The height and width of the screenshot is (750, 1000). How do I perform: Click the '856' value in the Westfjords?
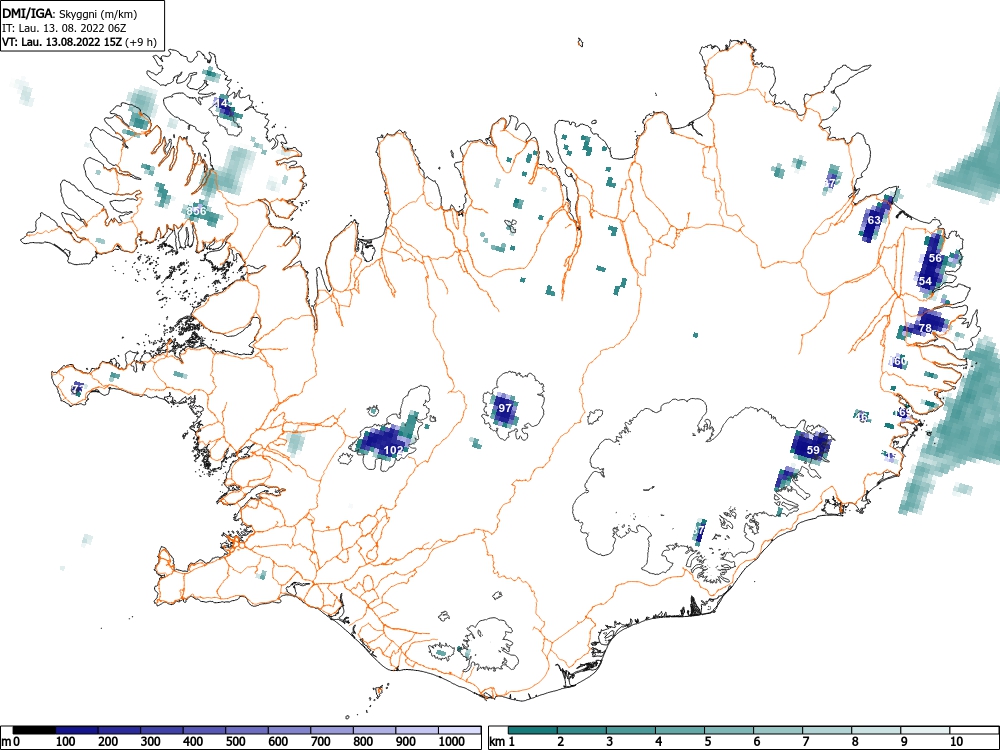[x=196, y=210]
